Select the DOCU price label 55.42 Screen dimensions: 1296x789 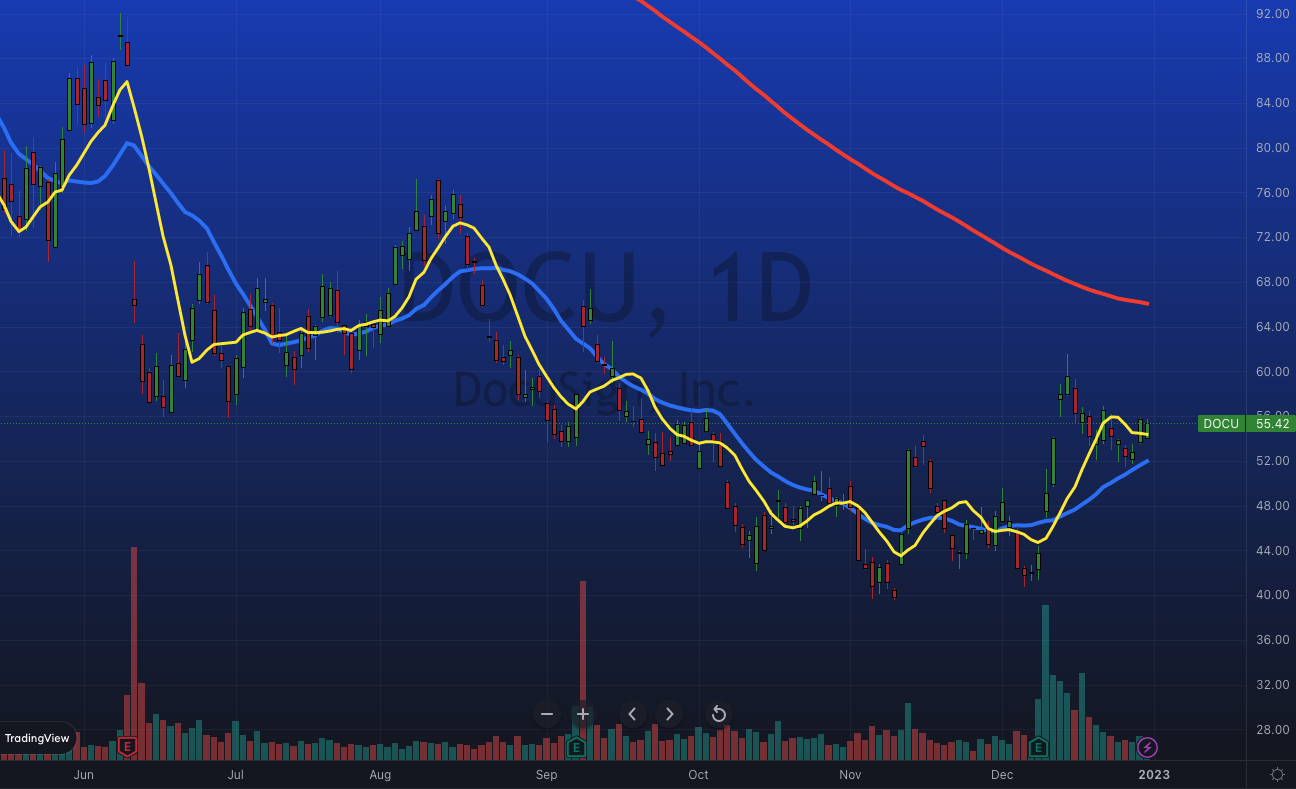click(1245, 423)
